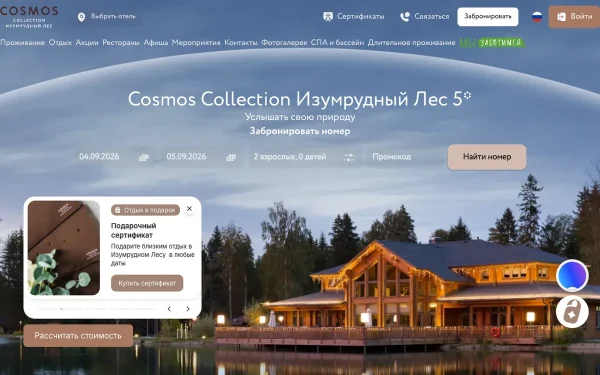This screenshot has height=375, width=600.
Task: Open the blue gradient chat assistant bubble
Action: coord(572,276)
